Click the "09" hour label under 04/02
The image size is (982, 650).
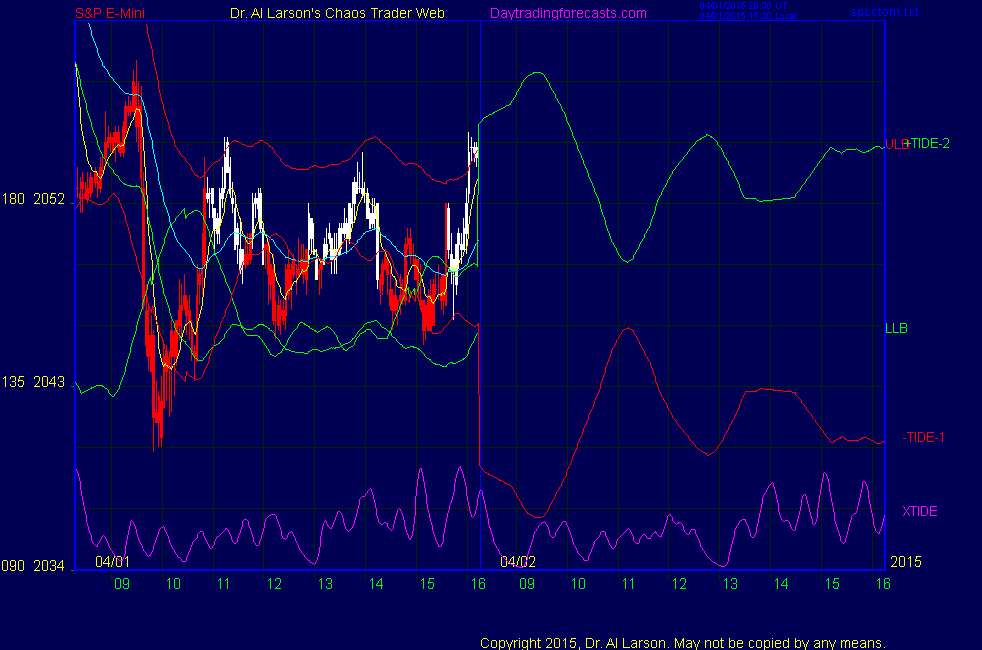pyautogui.click(x=527, y=584)
